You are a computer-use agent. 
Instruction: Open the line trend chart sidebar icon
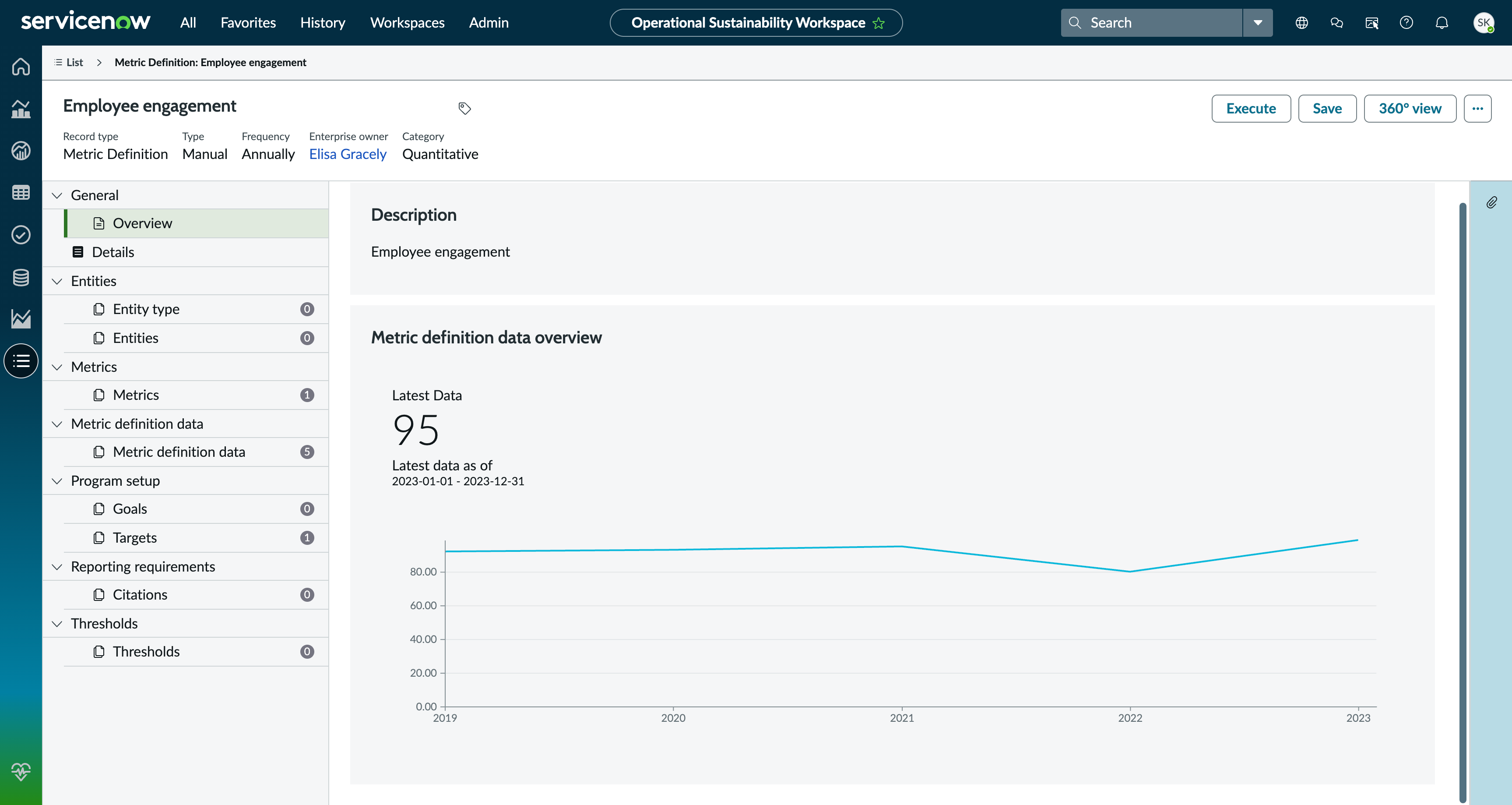click(21, 319)
